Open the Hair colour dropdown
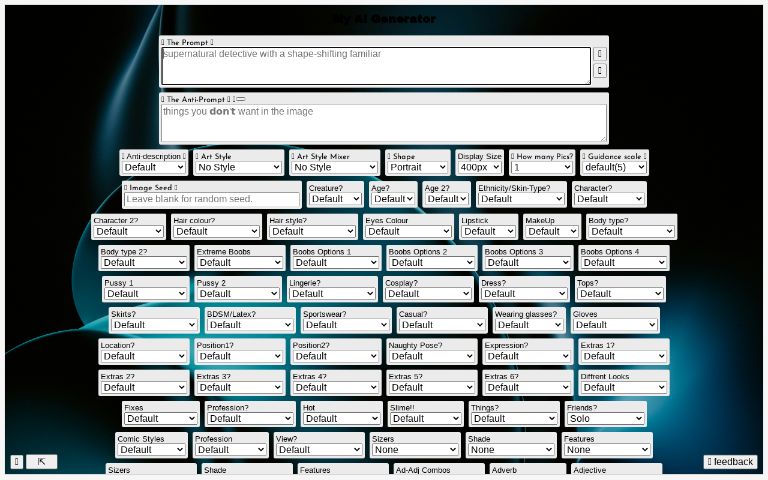The width and height of the screenshot is (768, 480). tap(216, 231)
